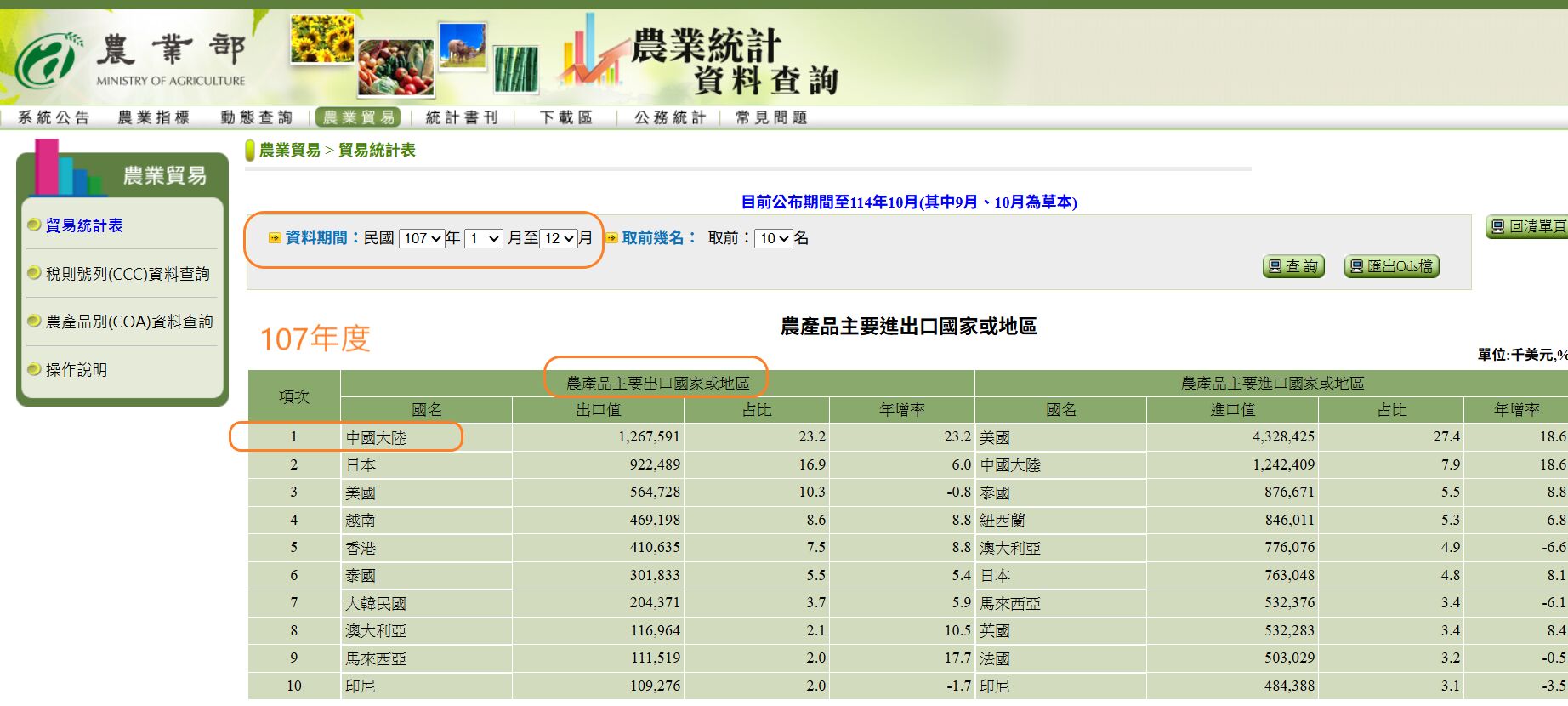Click the sunflower photo in the banner
1568x706 pixels.
[x=321, y=40]
